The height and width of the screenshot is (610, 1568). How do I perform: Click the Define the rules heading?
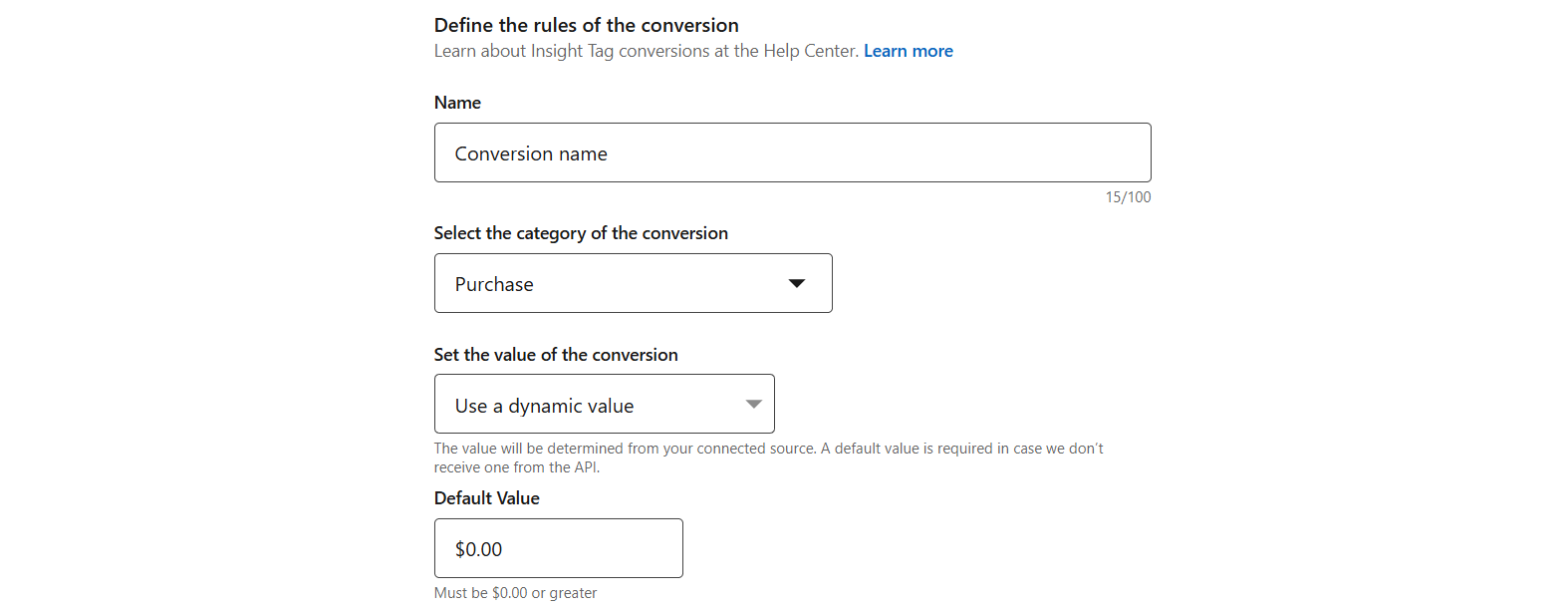[x=586, y=25]
